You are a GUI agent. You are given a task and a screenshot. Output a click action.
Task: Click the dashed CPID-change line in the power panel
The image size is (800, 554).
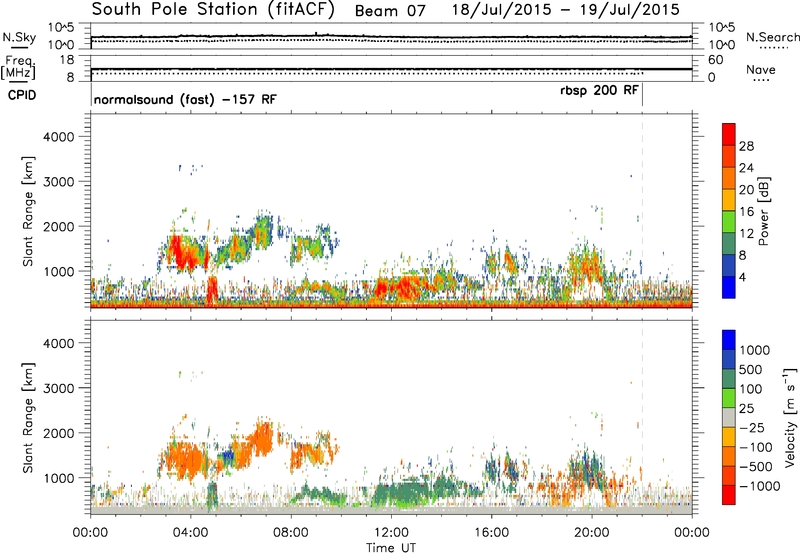click(x=642, y=210)
